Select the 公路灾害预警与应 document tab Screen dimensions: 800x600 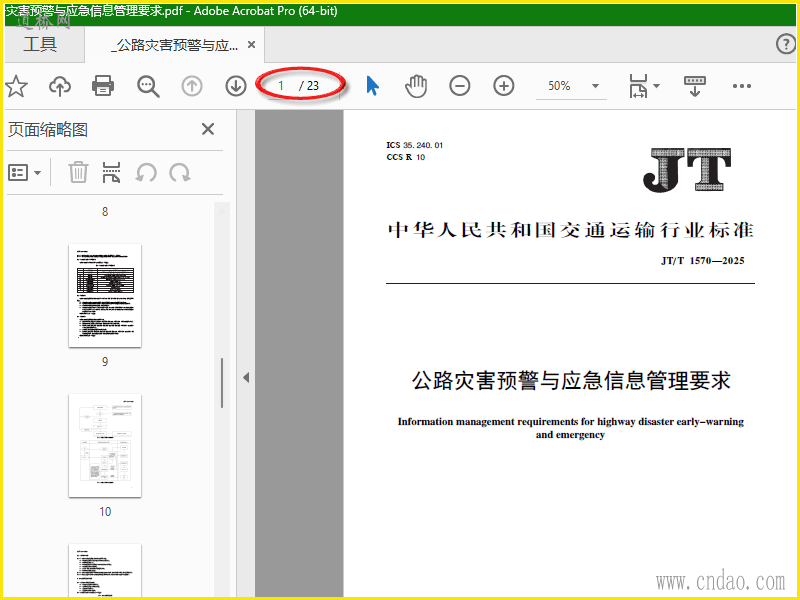point(175,45)
